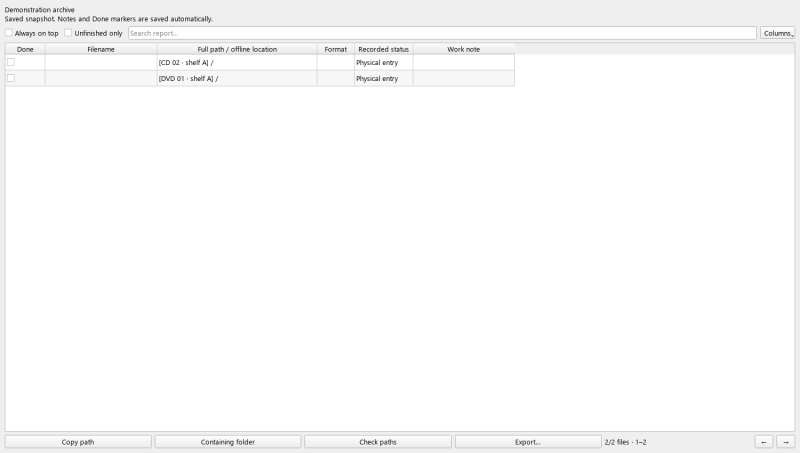The width and height of the screenshot is (800, 453).
Task: Open the Export... dialog button
Action: (528, 442)
